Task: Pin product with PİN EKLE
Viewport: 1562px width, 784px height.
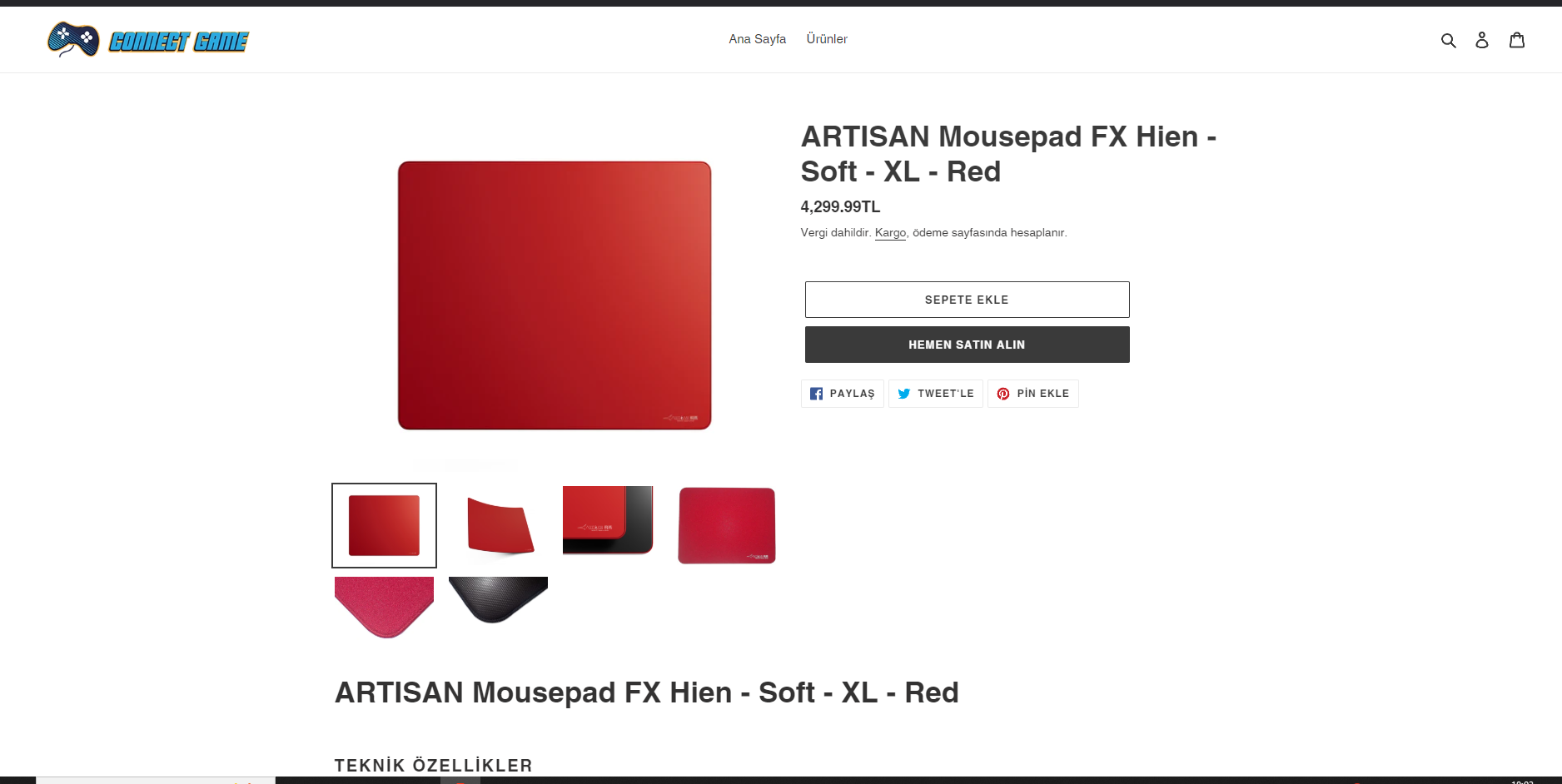Action: pos(1033,394)
